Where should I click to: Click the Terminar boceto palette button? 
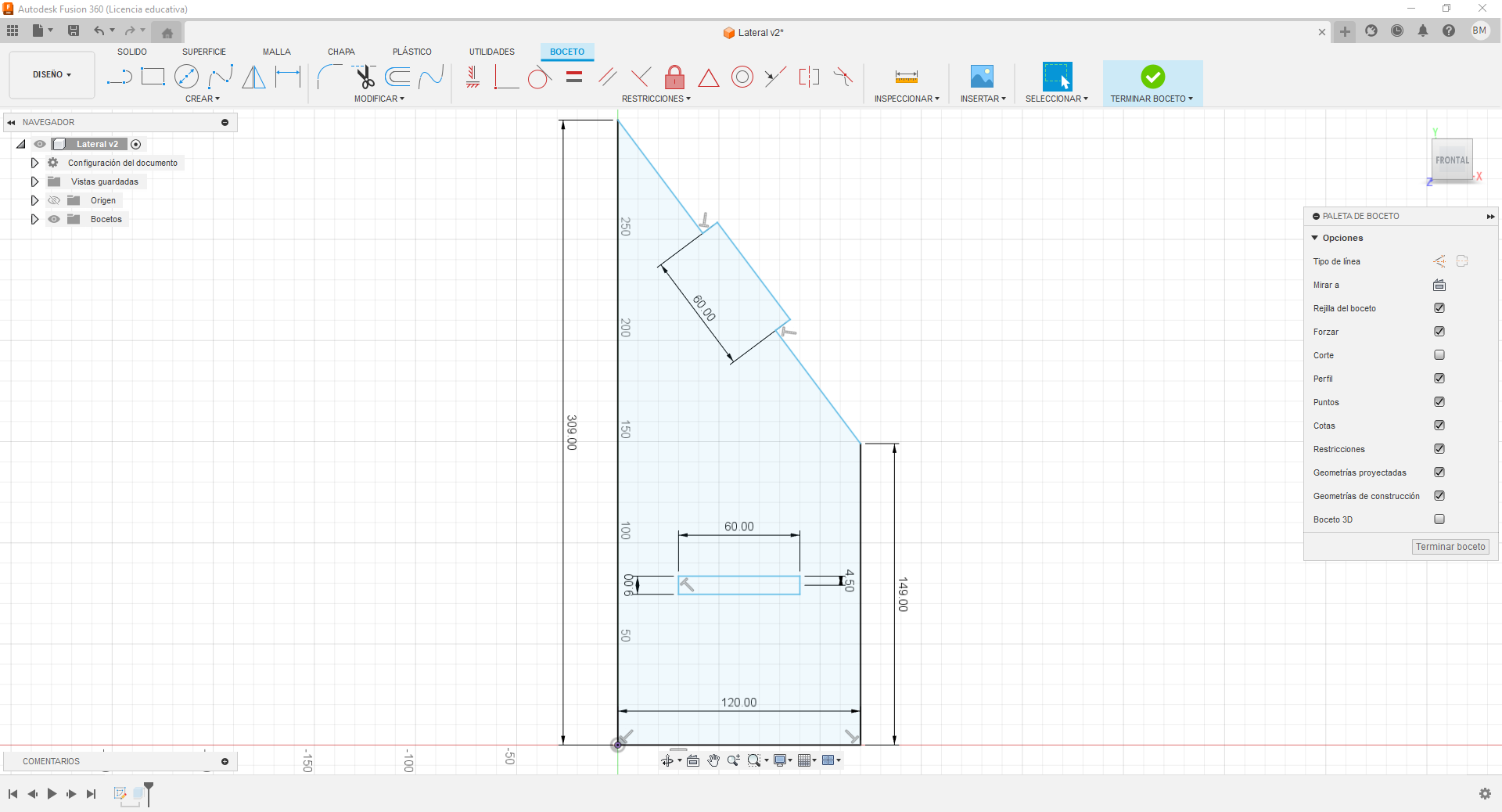1450,547
